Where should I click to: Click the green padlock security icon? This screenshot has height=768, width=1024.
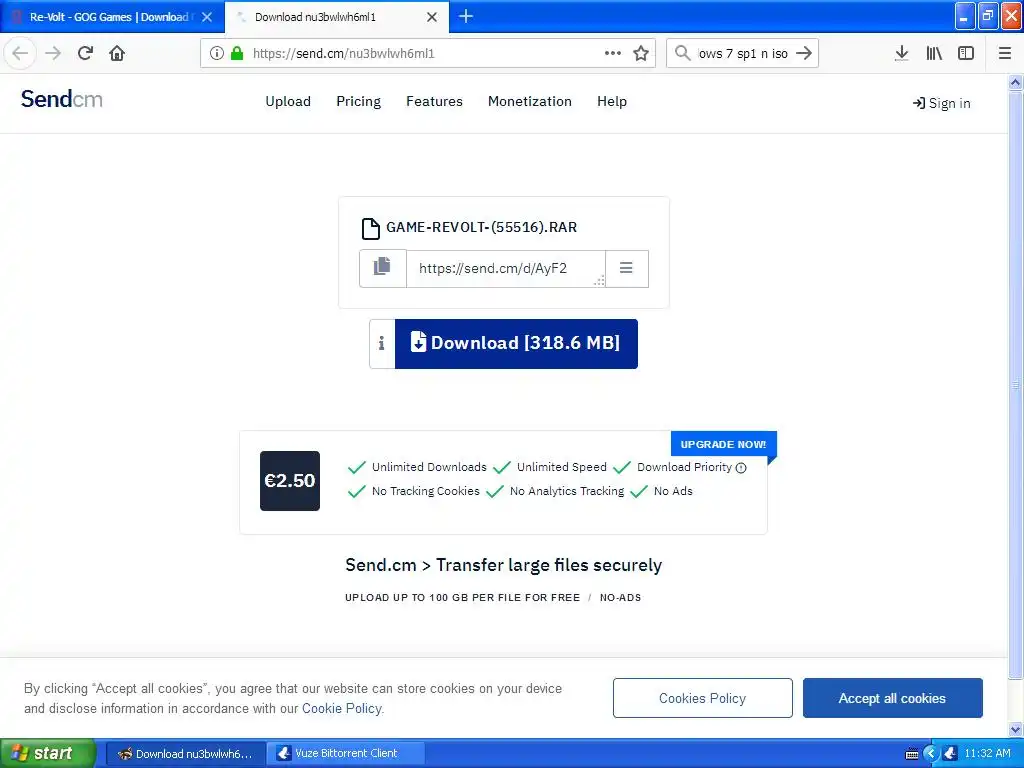[237, 53]
